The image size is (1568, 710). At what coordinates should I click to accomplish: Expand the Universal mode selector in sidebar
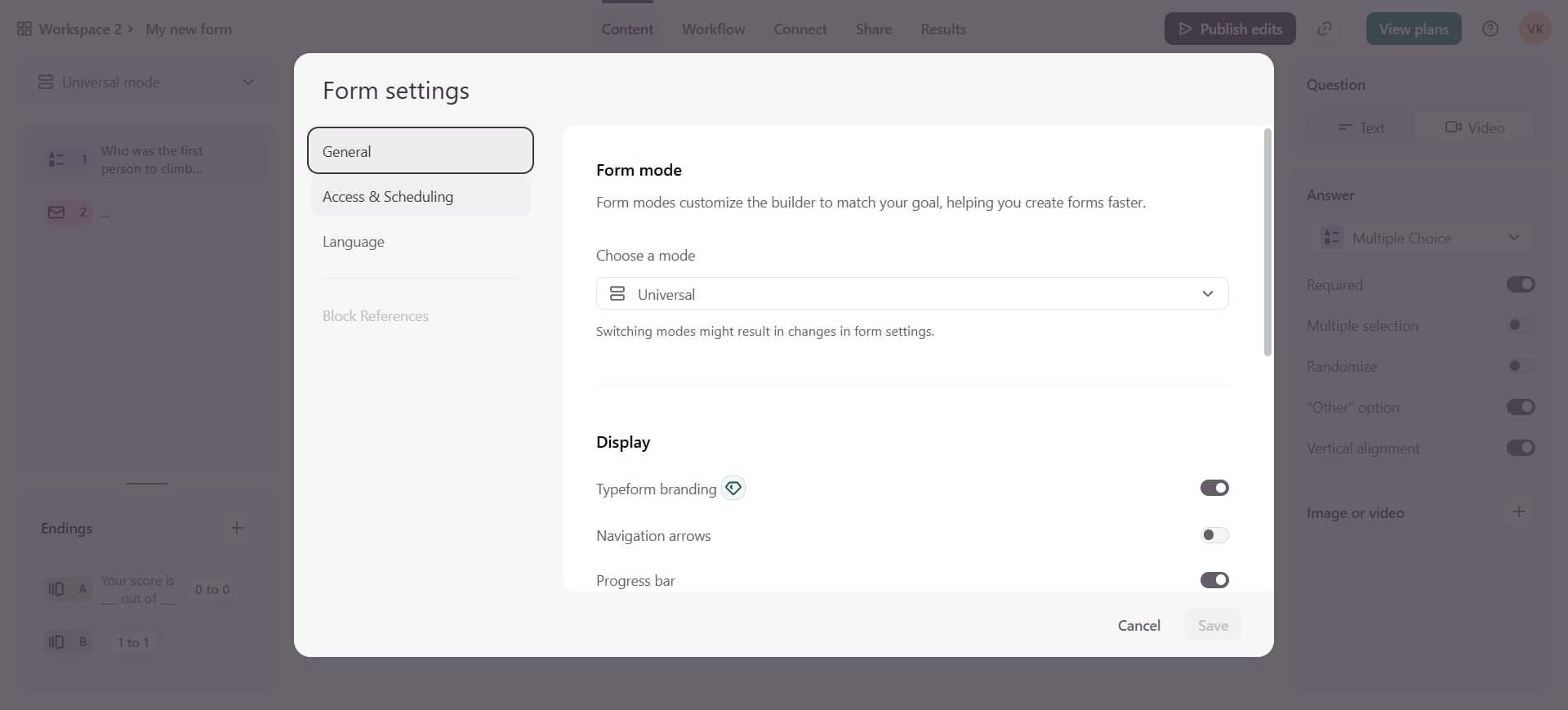147,82
